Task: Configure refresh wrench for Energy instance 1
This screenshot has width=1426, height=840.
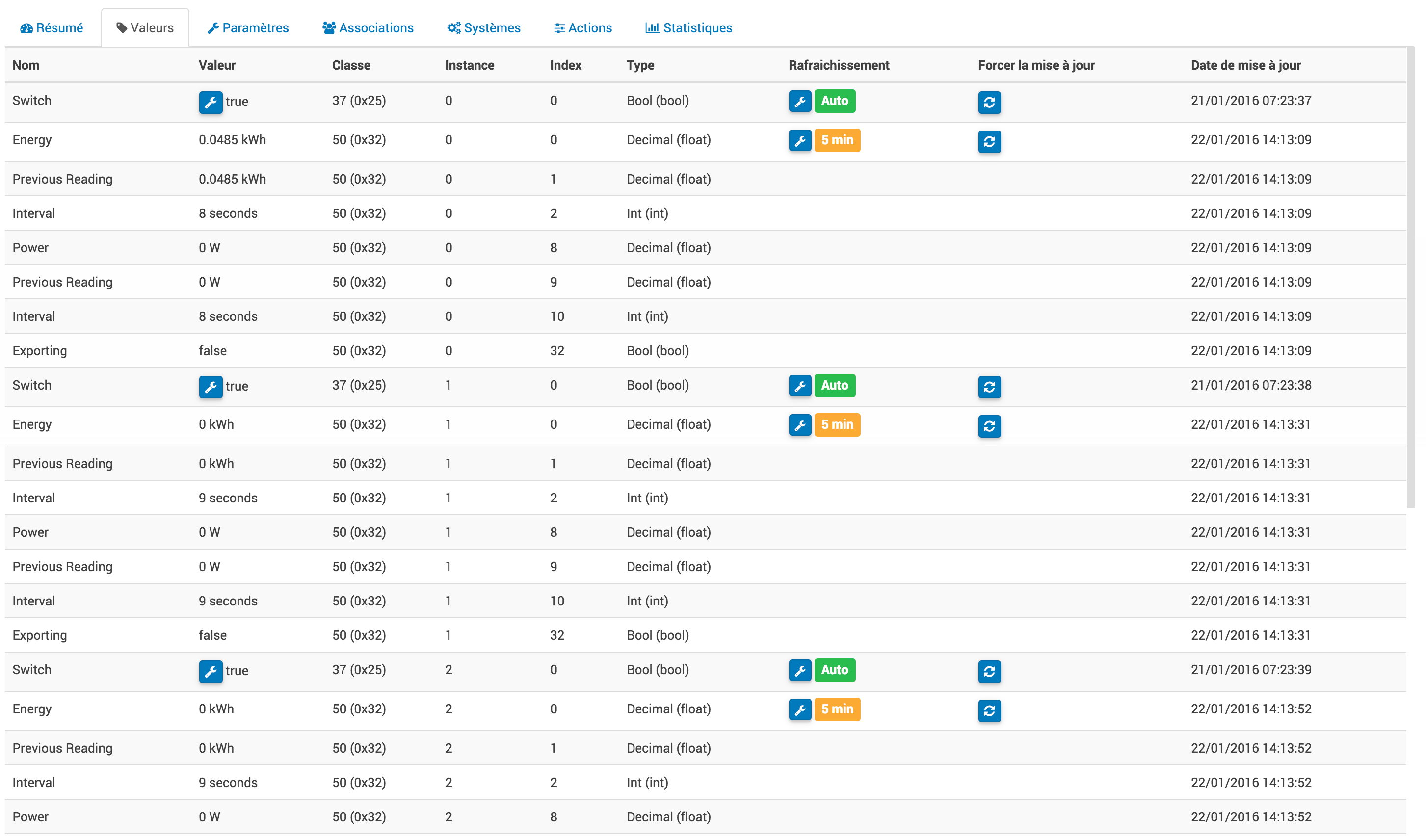Action: tap(800, 425)
